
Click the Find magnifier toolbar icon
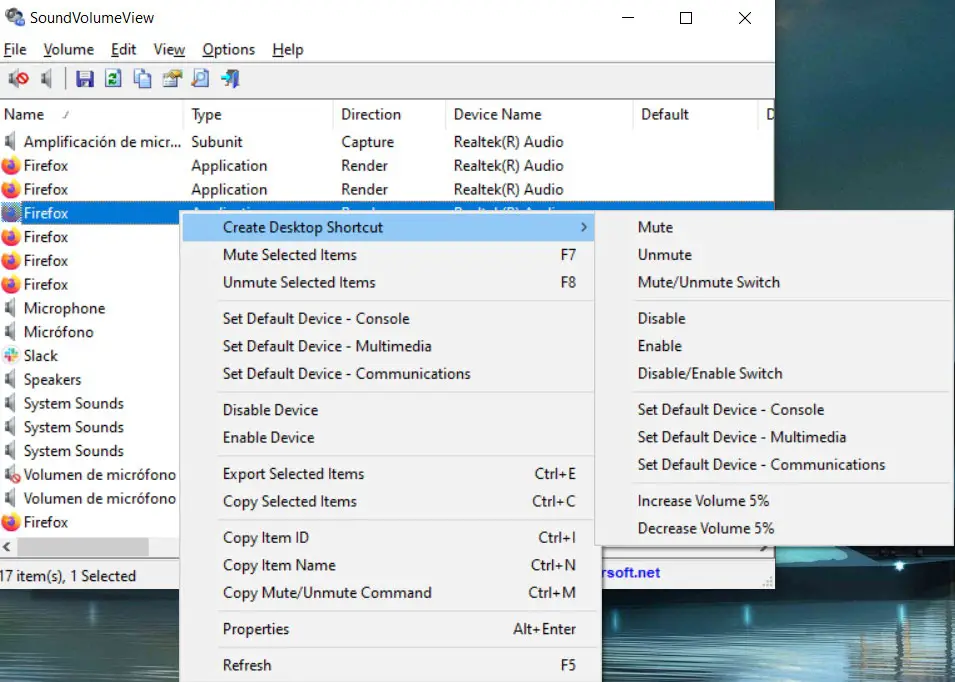click(x=201, y=79)
